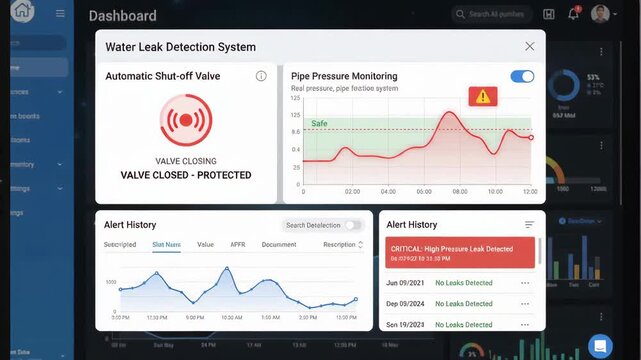
Task: Click the Alert History list scrollbar
Action: 540,251
